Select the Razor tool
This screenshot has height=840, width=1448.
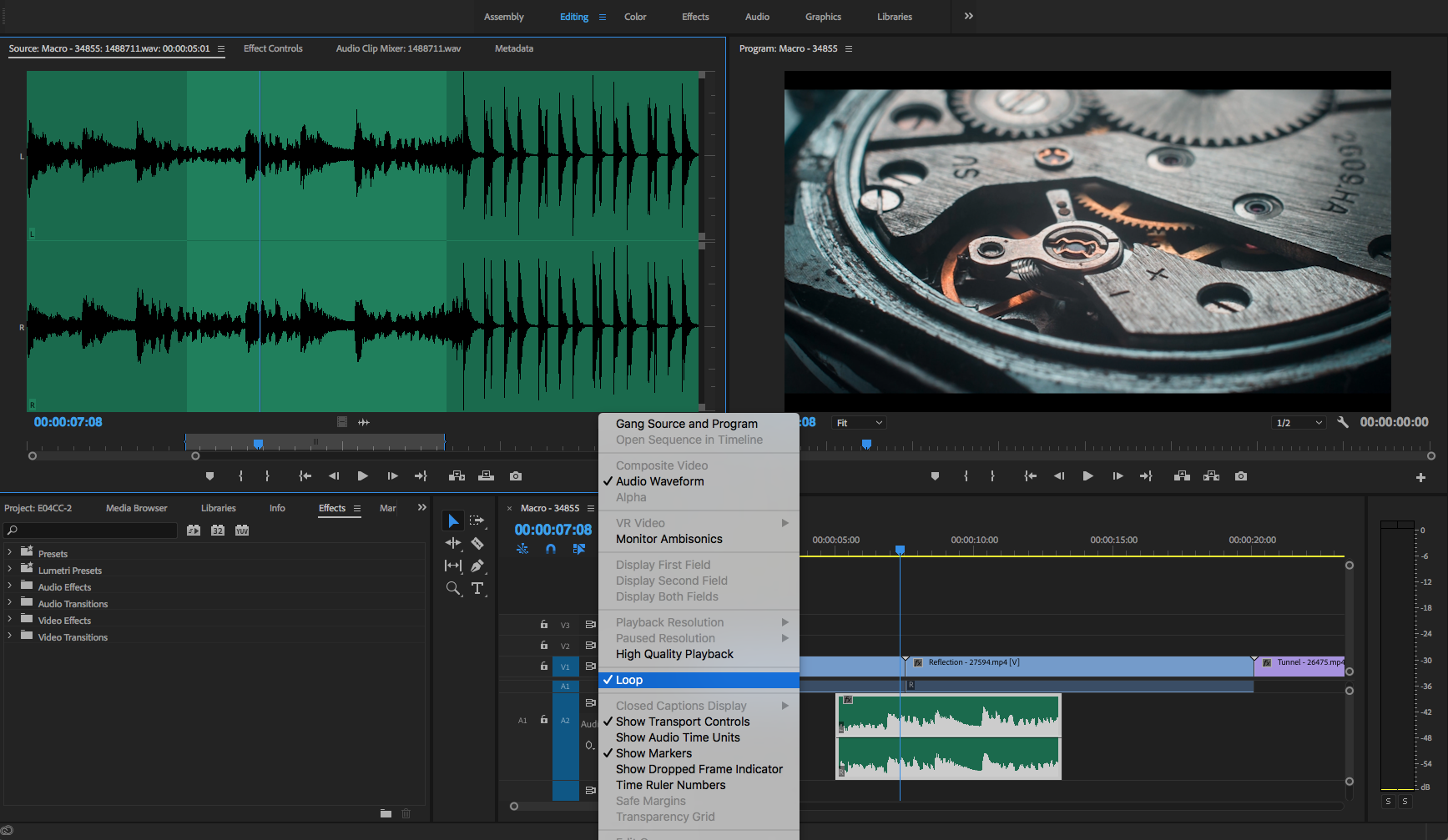coord(477,543)
